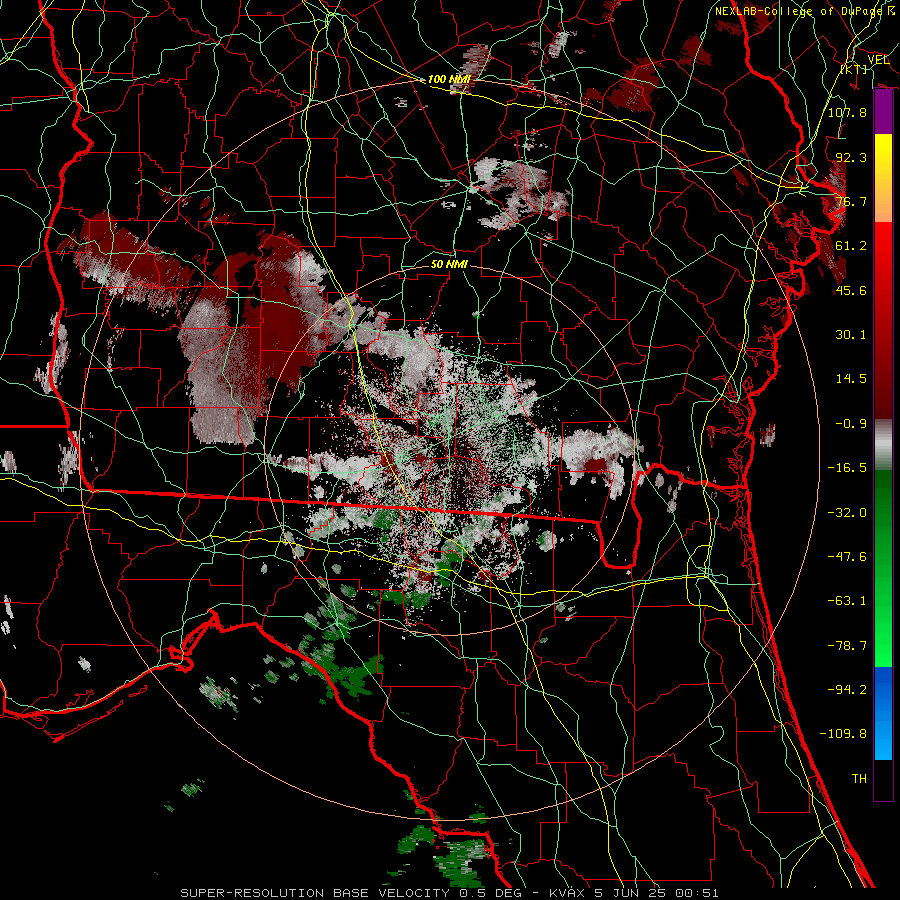This screenshot has width=900, height=900.
Task: Select the -78.7 legend value
Action: 847,646
